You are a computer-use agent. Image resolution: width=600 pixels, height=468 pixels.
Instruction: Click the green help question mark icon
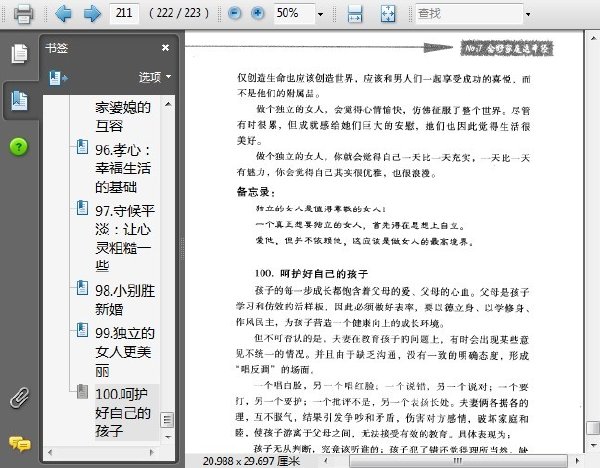coord(19,147)
